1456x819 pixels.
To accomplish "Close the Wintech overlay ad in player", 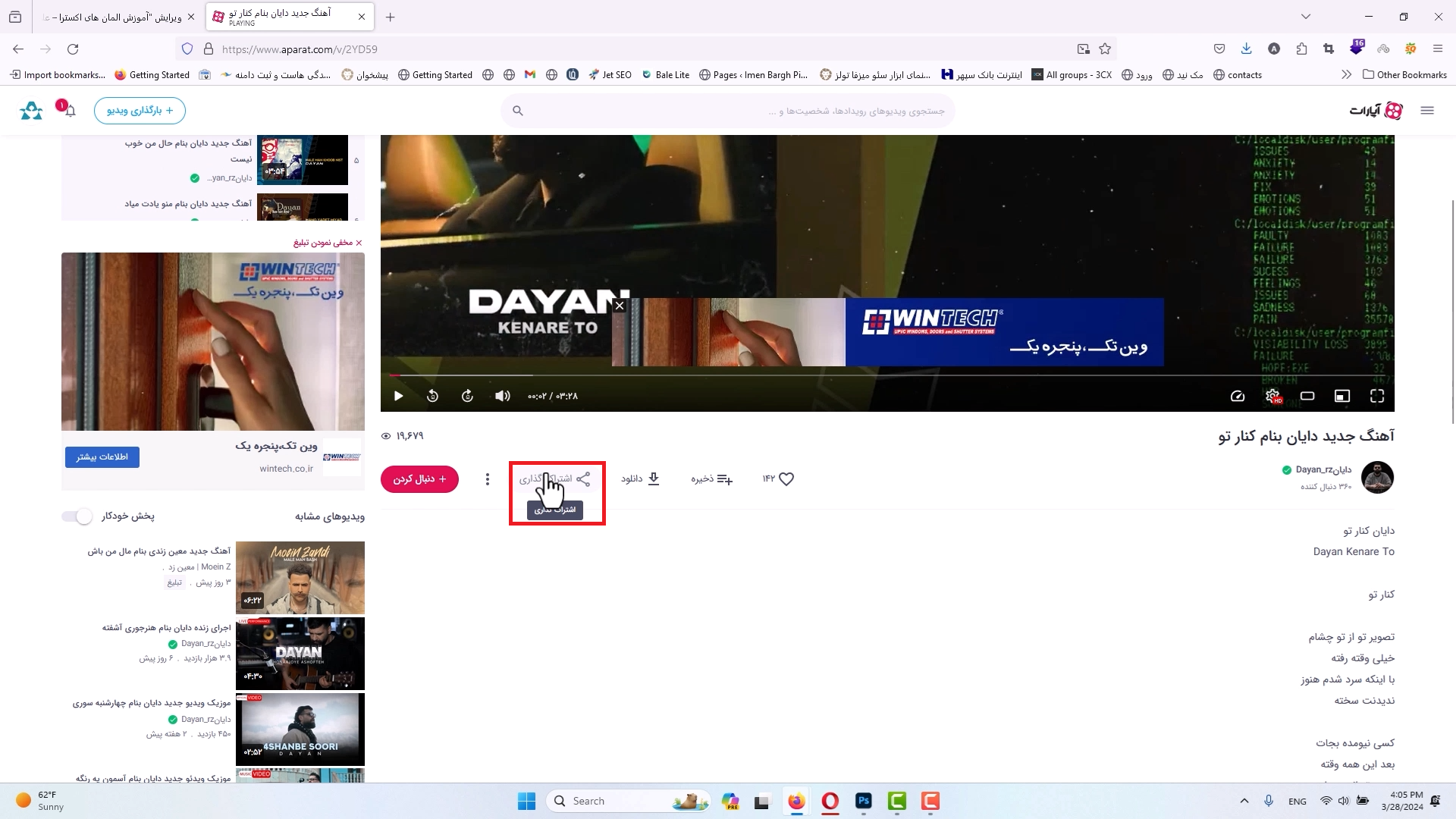I will click(x=620, y=306).
